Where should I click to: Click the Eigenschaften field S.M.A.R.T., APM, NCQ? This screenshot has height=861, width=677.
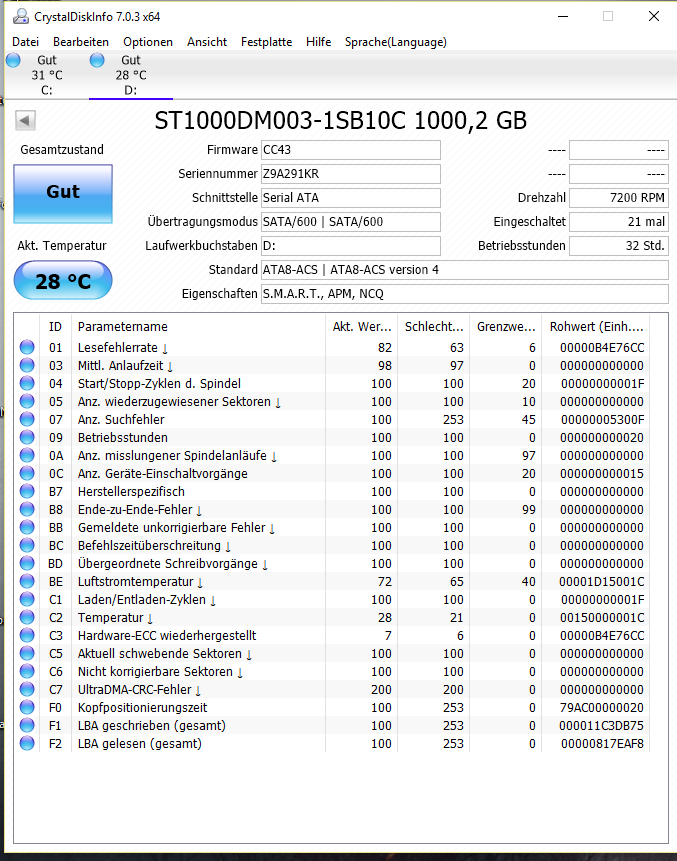pos(465,294)
